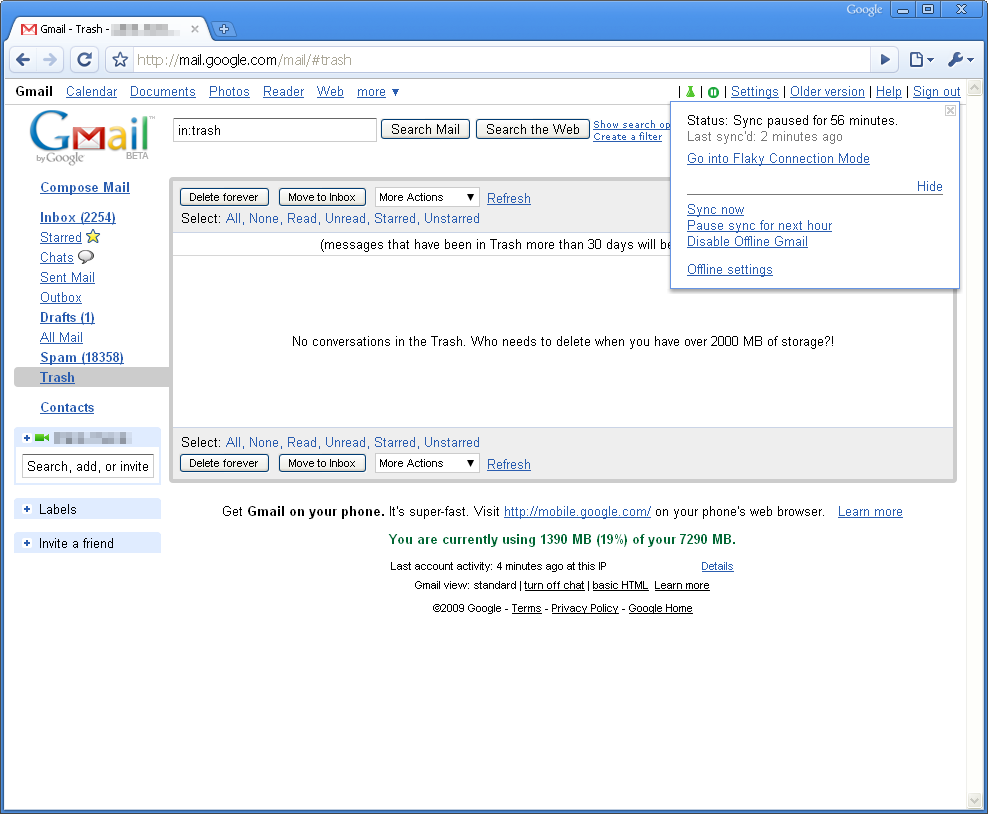
Task: Click Go into Flaky Connection Mode
Action: [x=778, y=159]
